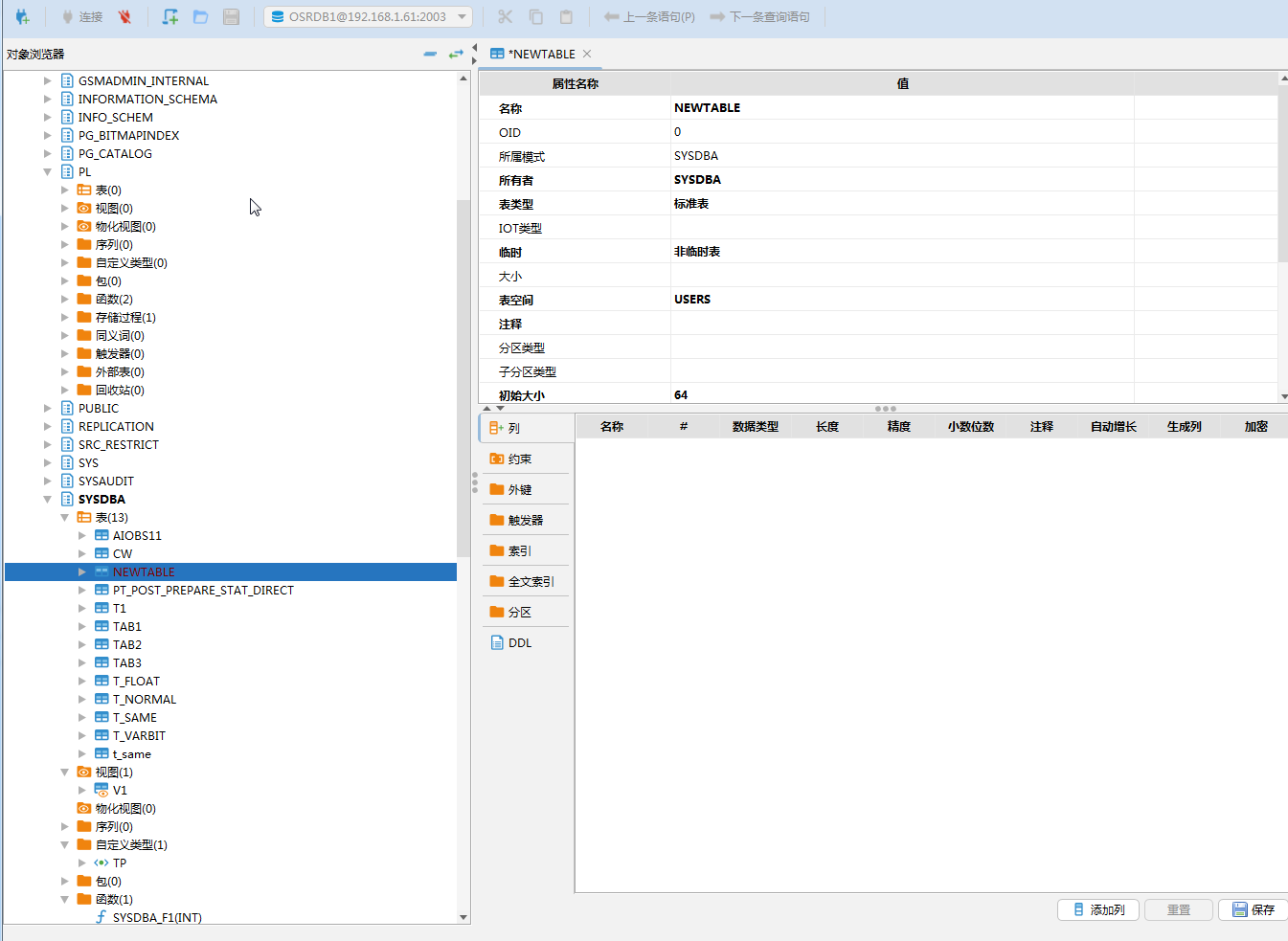Click the red disconnect icon in toolbar
This screenshot has height=941, width=1288.
[x=124, y=17]
